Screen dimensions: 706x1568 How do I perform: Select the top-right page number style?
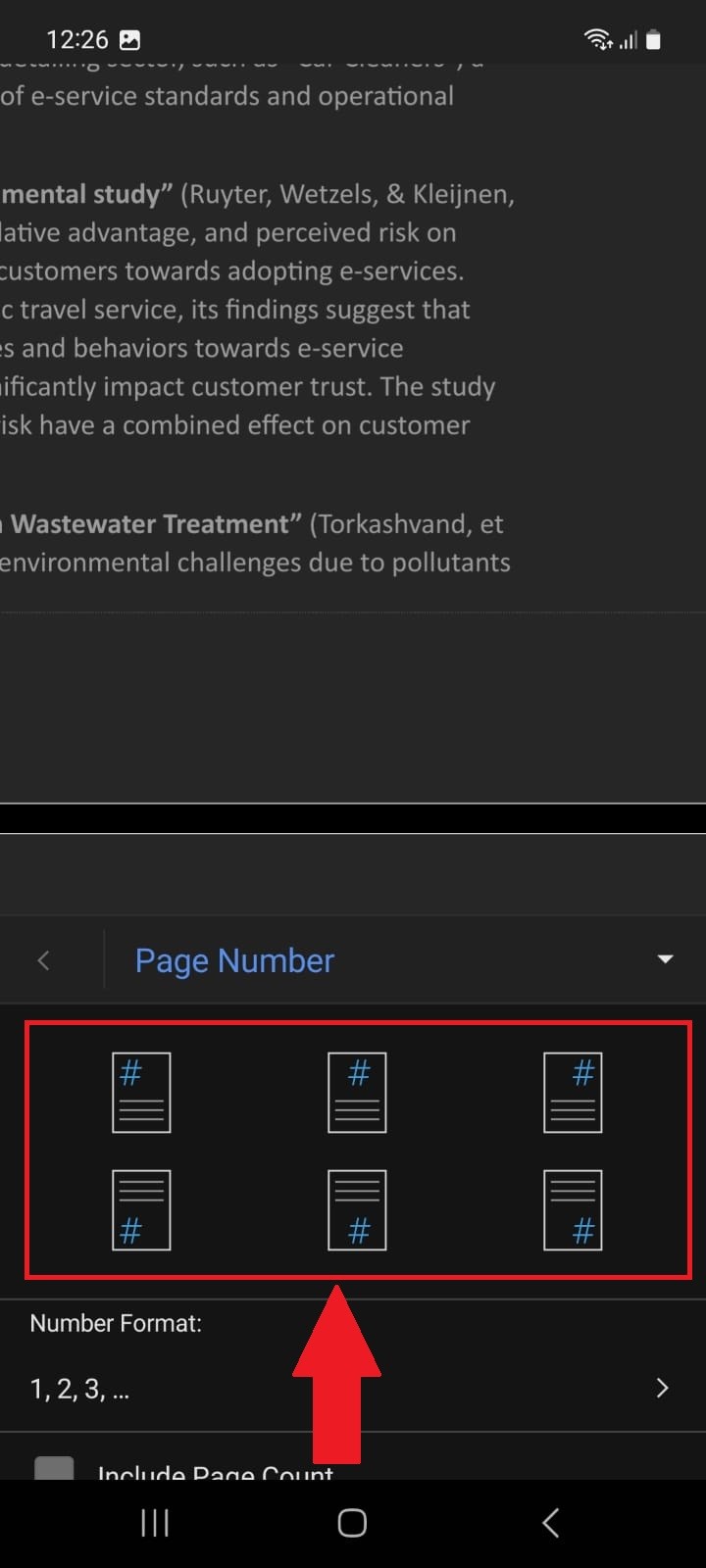click(x=573, y=1093)
